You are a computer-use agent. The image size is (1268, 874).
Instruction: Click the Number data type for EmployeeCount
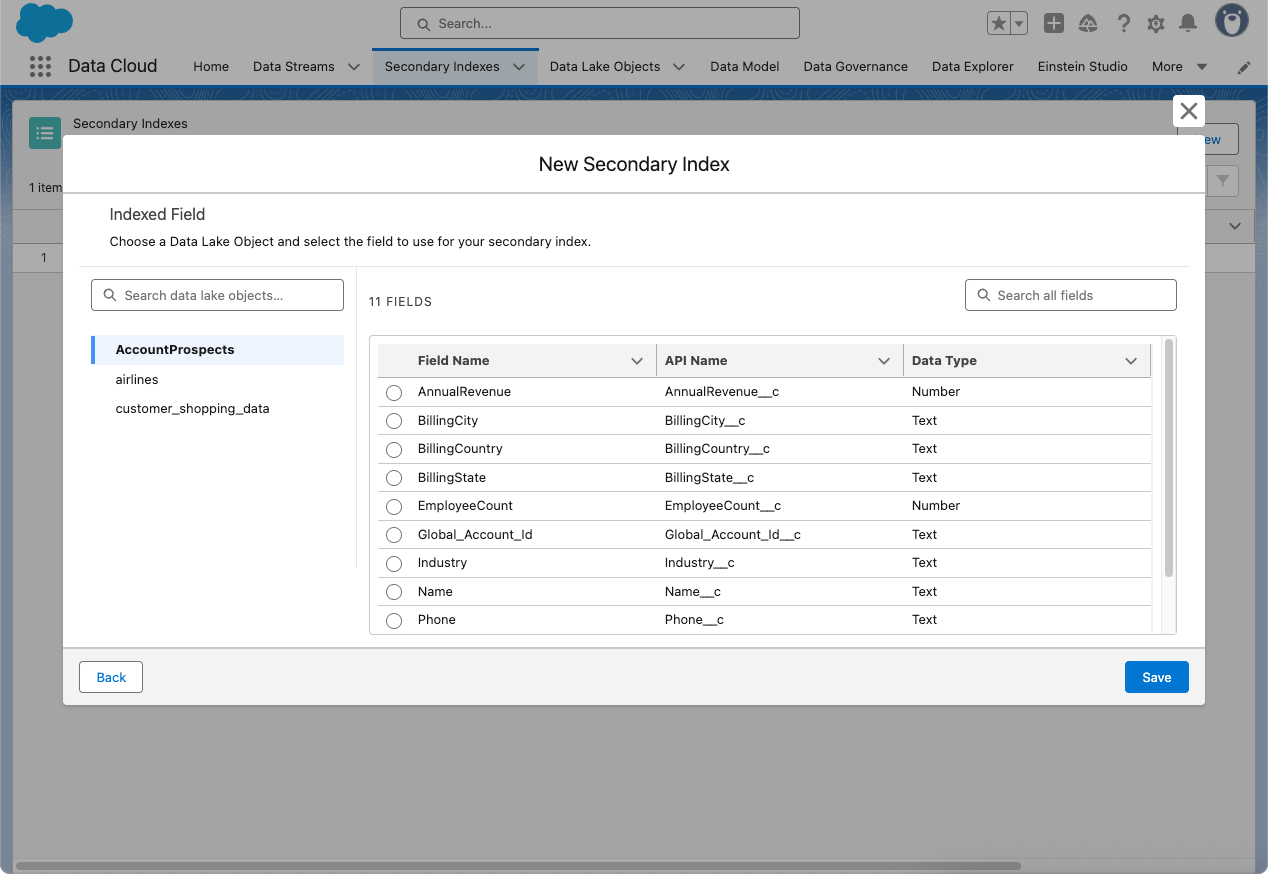point(936,506)
